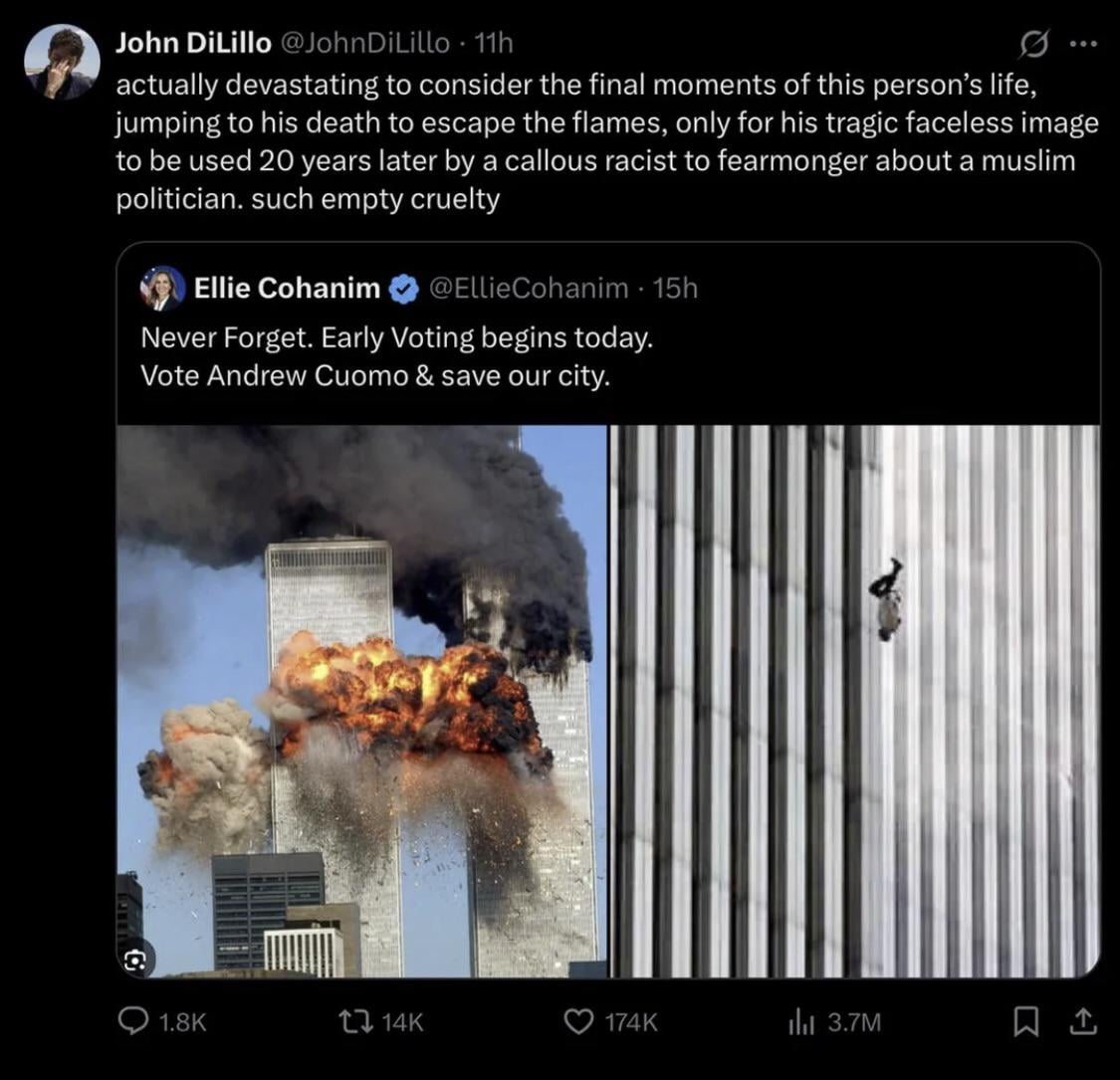Open the @EllieCohanim handle link
The image size is (1120, 1080).
tap(529, 289)
